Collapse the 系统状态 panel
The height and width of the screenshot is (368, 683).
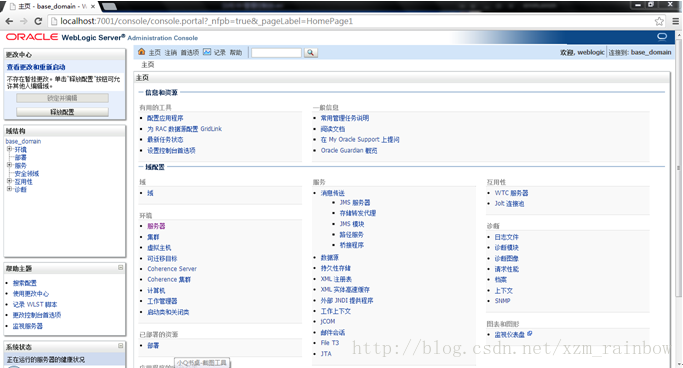[x=121, y=346]
